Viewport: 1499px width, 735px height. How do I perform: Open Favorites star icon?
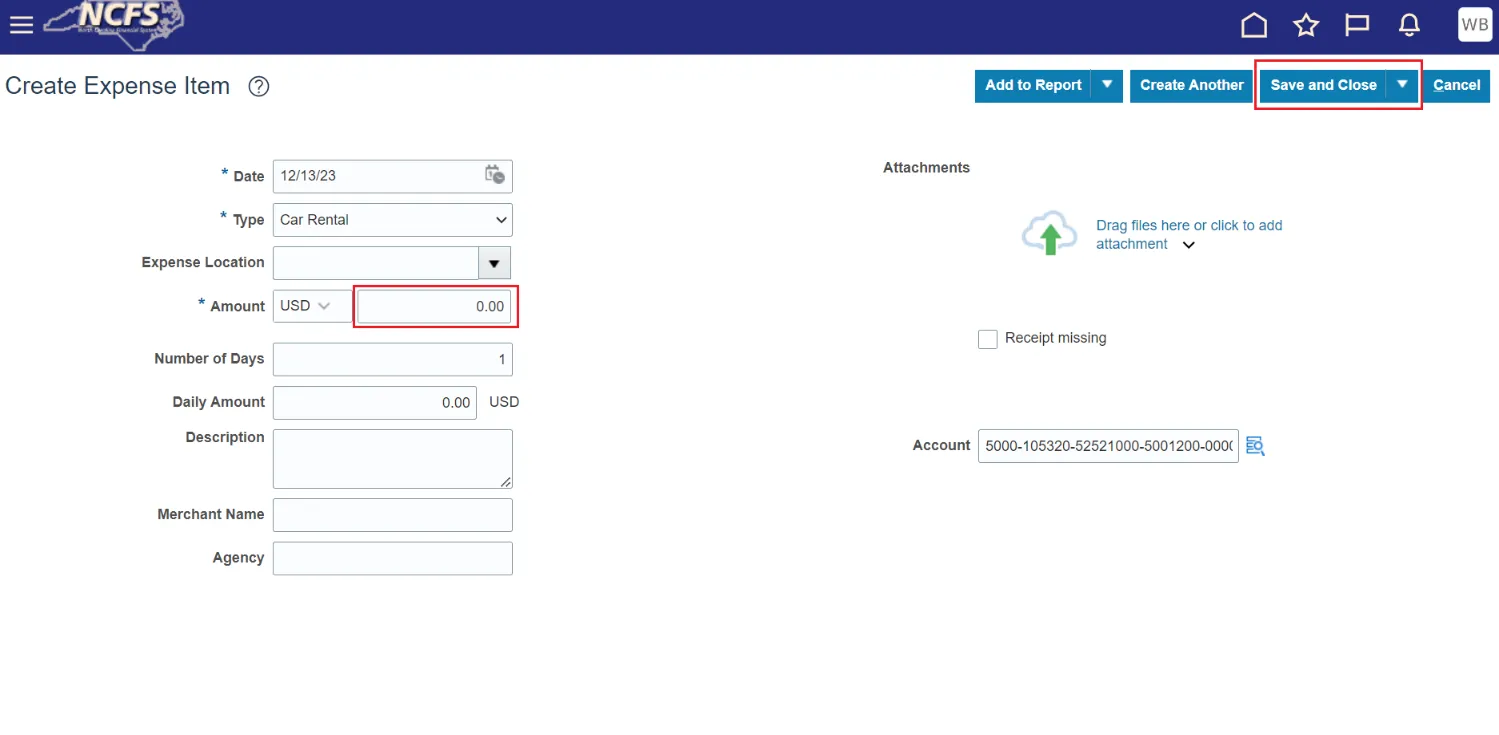click(1306, 26)
